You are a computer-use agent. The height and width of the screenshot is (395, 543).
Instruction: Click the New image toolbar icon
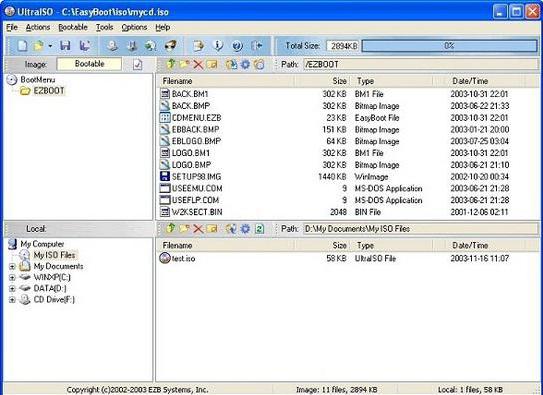click(x=22, y=46)
